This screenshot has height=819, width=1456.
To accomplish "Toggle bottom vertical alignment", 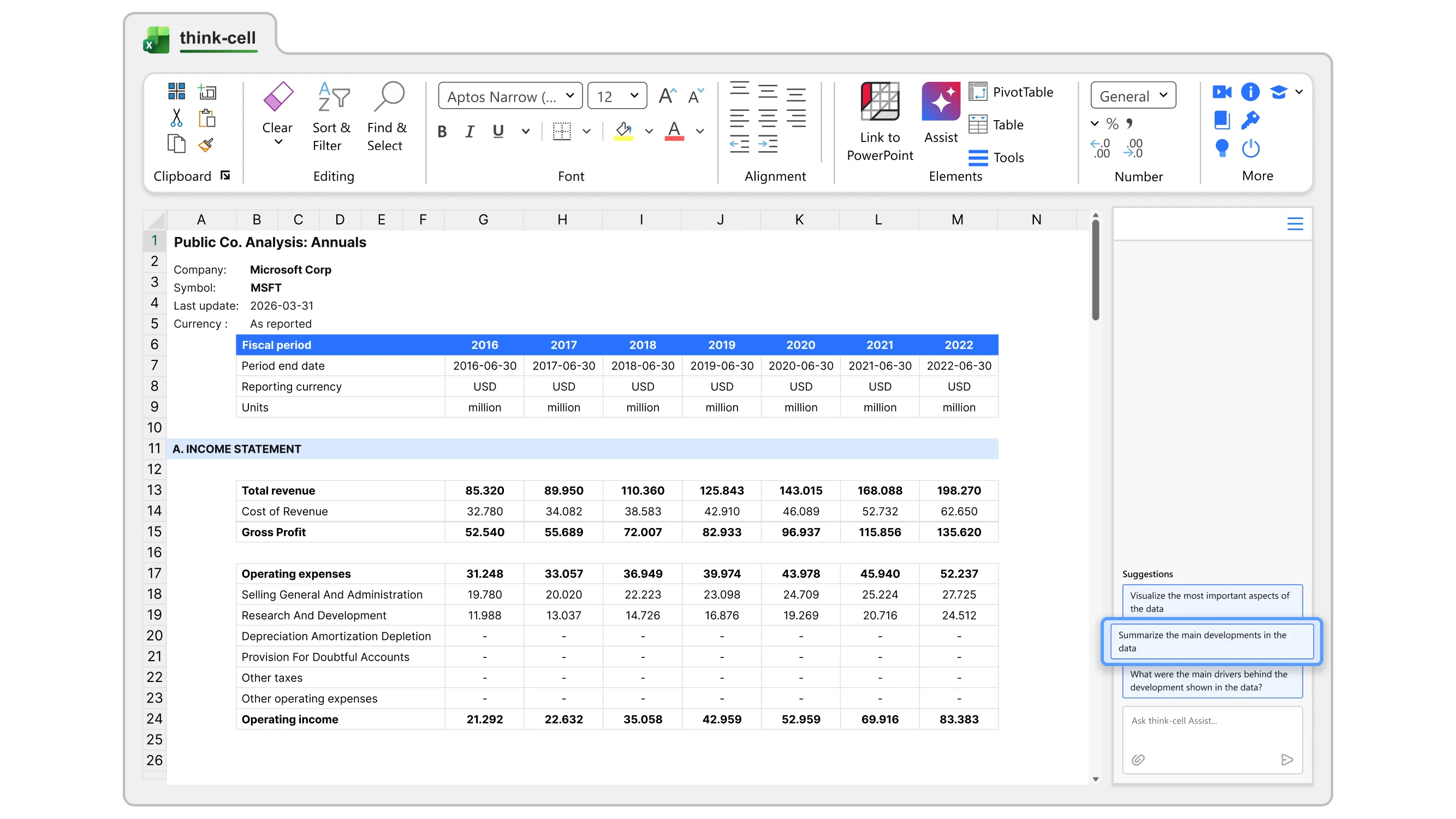I will tap(796, 94).
